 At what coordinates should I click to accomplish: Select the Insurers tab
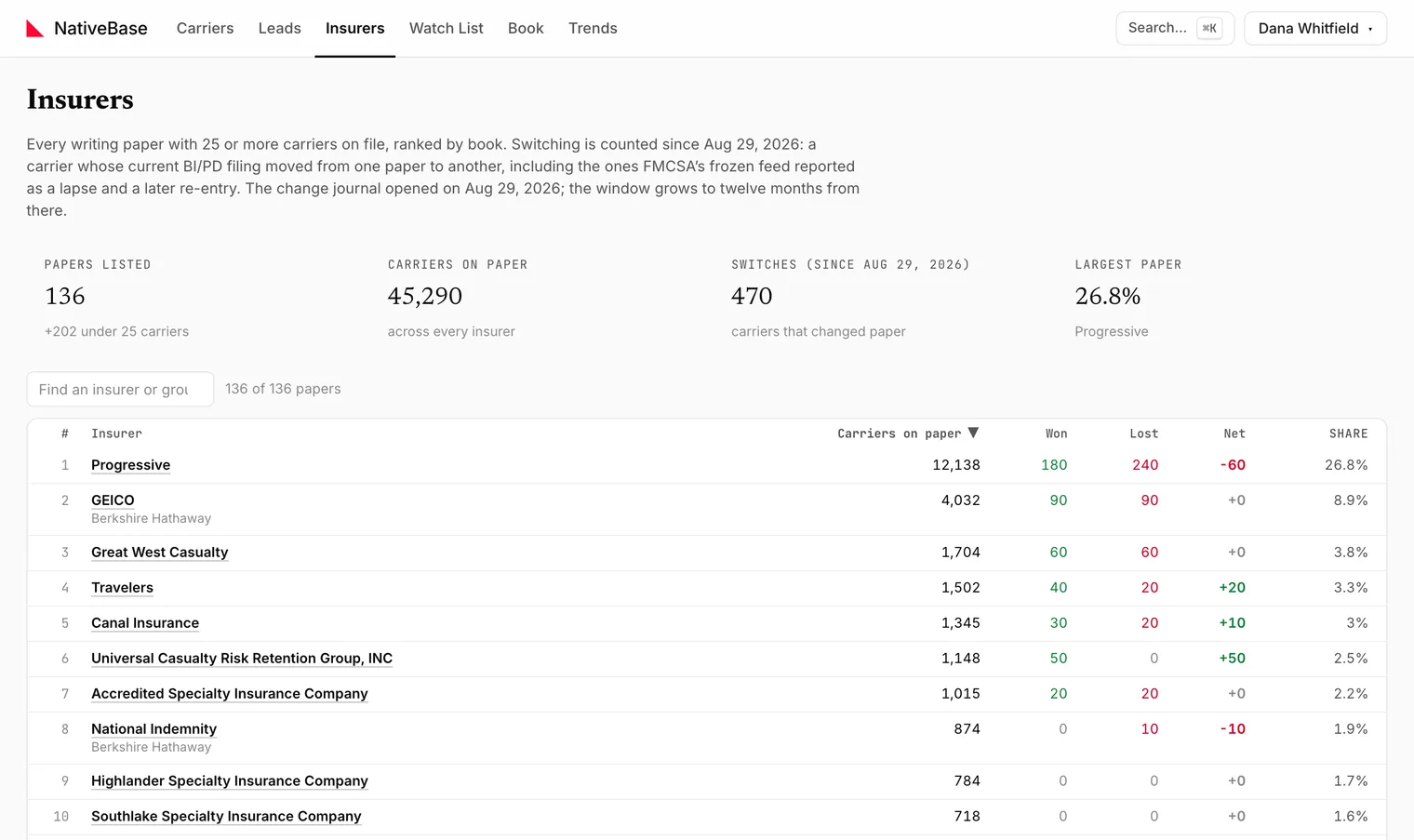[x=355, y=28]
